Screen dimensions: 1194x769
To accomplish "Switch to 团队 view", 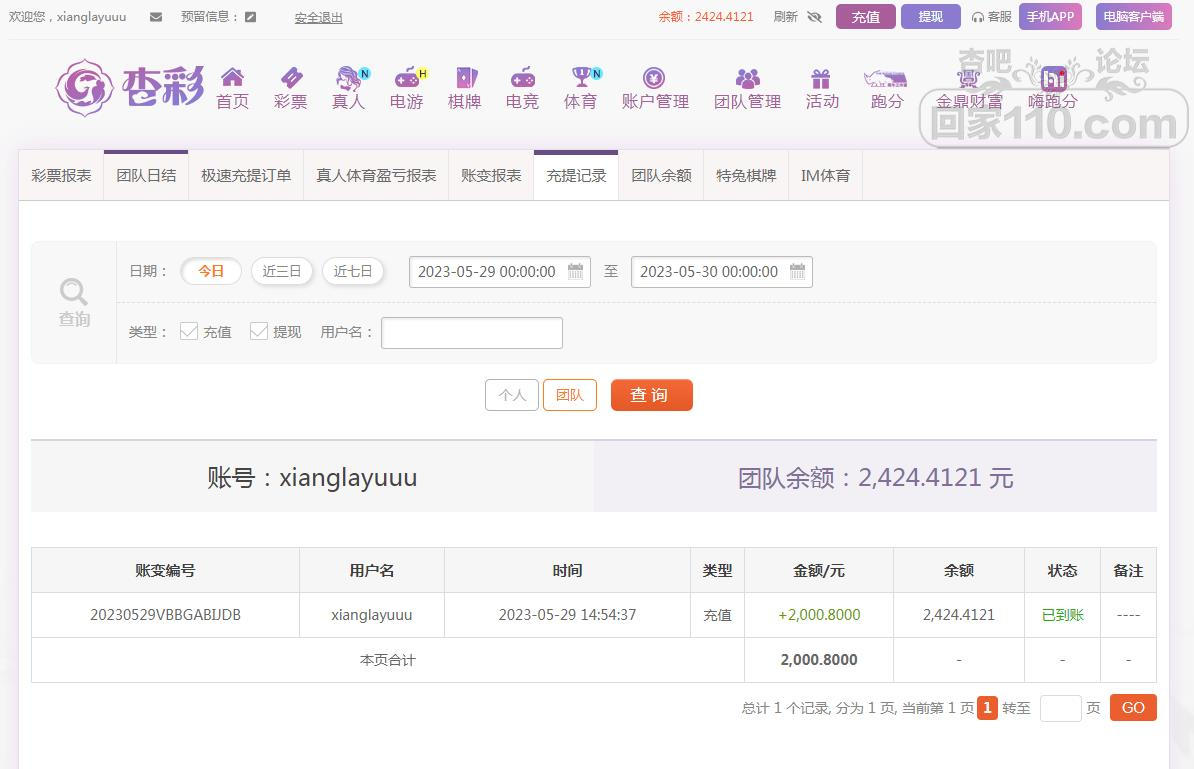I will pos(570,395).
